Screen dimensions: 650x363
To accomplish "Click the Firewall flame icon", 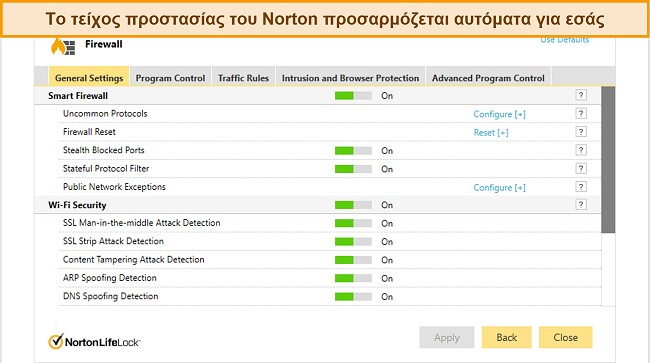I will click(x=63, y=46).
